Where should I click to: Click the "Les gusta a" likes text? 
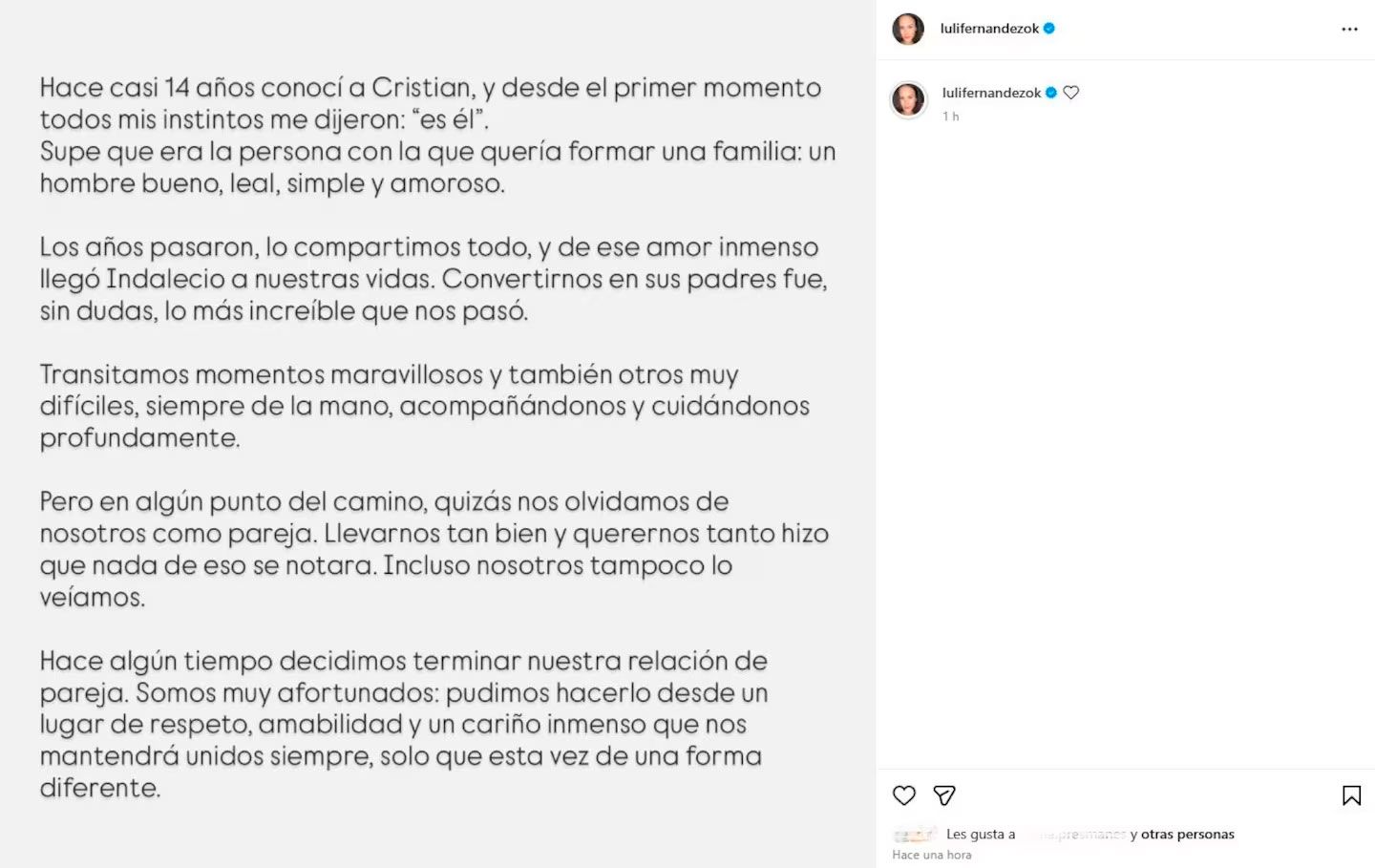[x=981, y=835]
